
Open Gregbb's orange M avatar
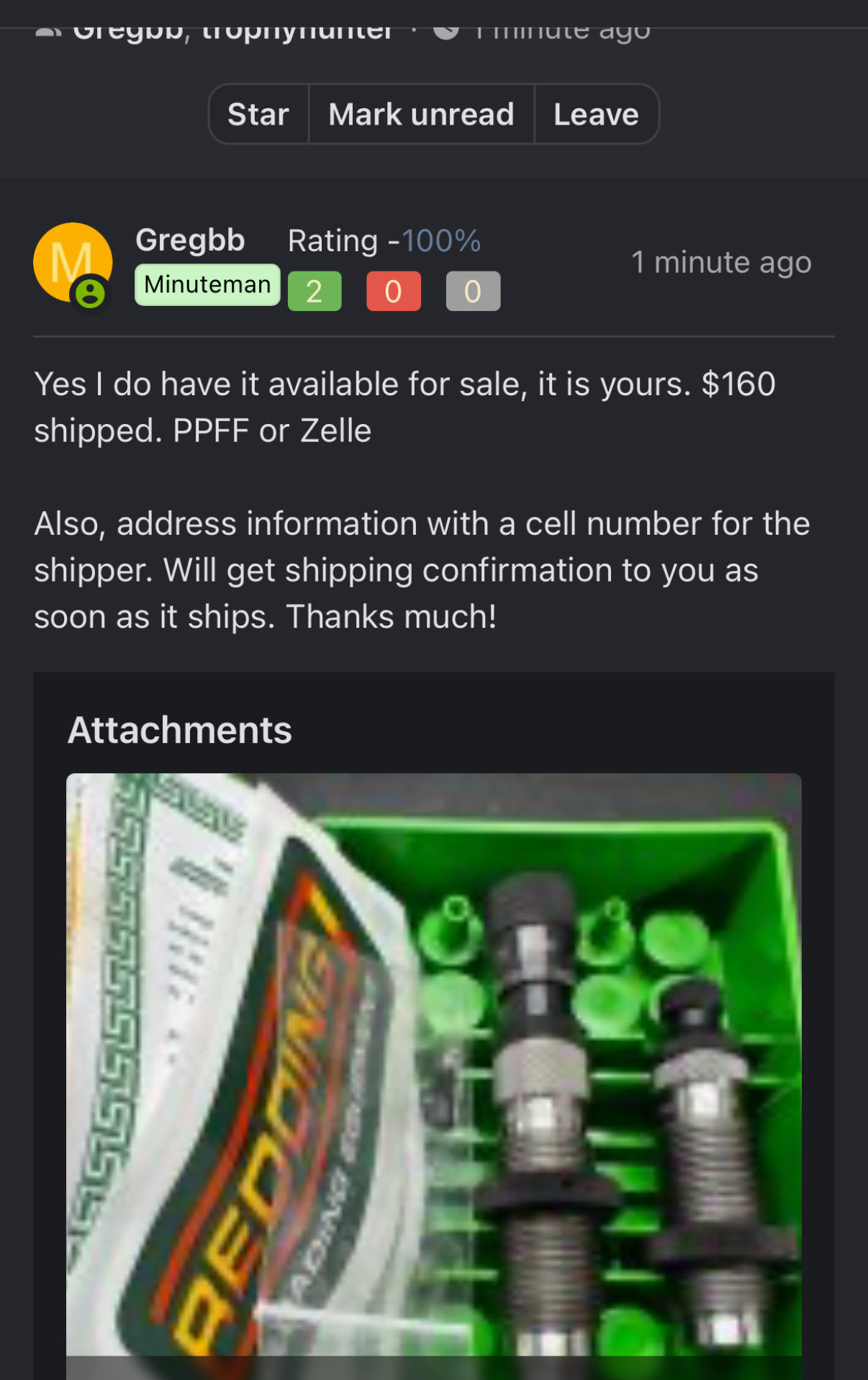pos(69,259)
